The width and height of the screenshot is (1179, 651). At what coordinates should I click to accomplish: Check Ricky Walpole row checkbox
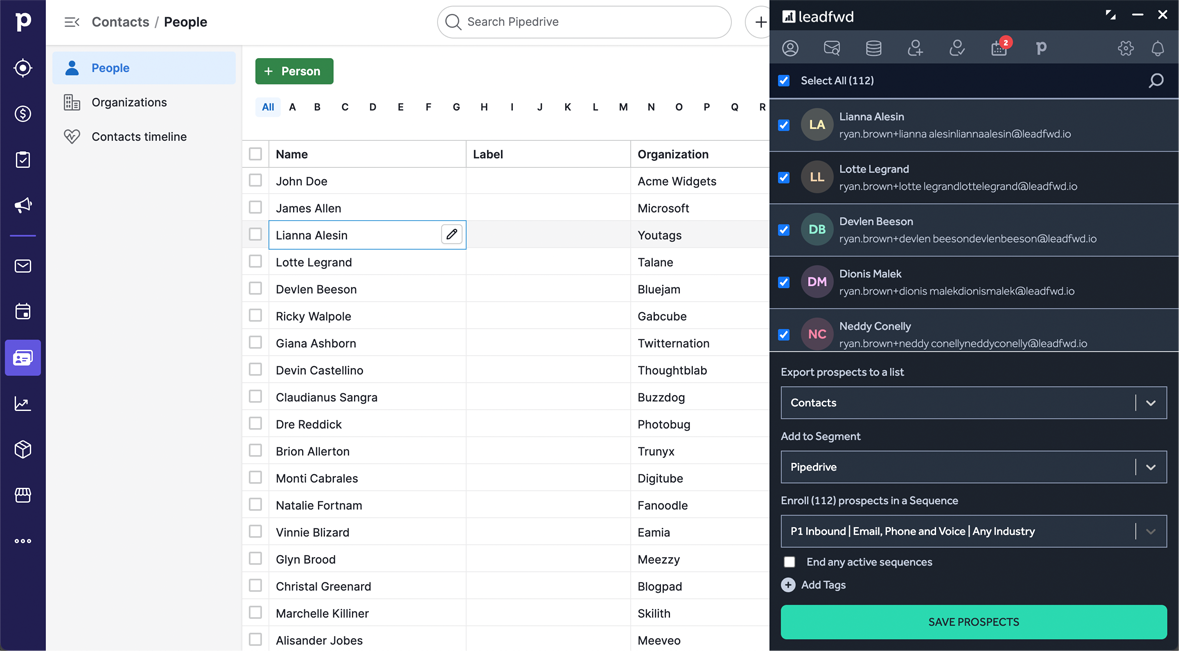click(256, 316)
